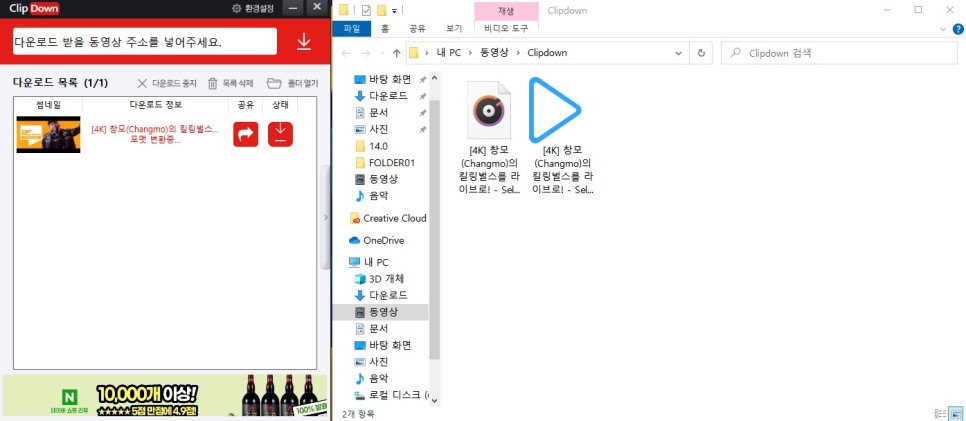
Task: Switch to the 홈 ribbon tab
Action: (x=385, y=28)
